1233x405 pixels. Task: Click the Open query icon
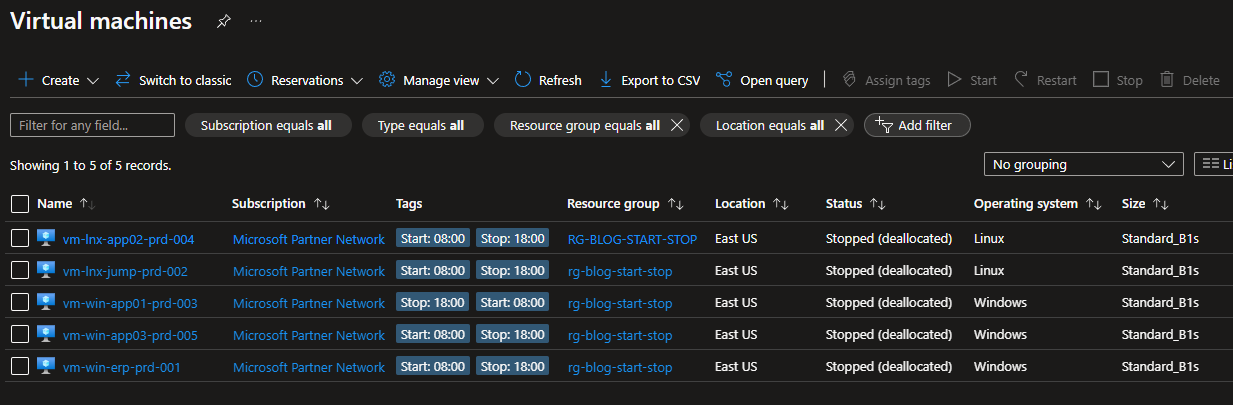point(725,80)
